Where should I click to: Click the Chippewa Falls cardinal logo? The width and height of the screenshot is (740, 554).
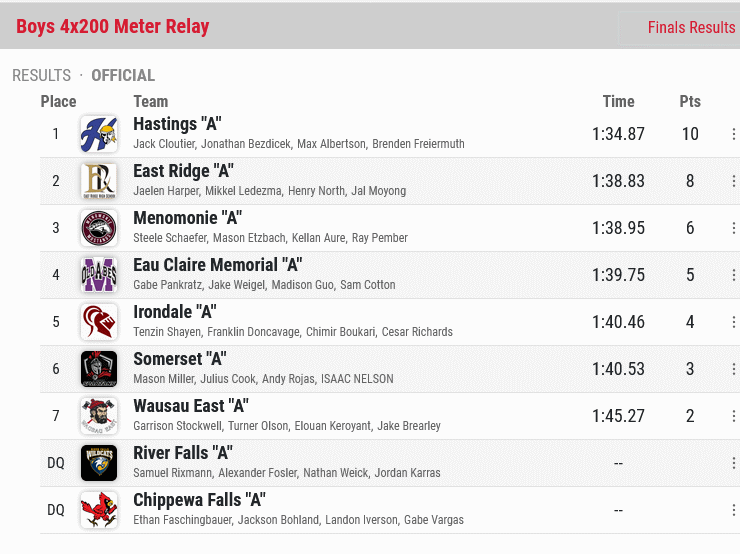point(99,510)
